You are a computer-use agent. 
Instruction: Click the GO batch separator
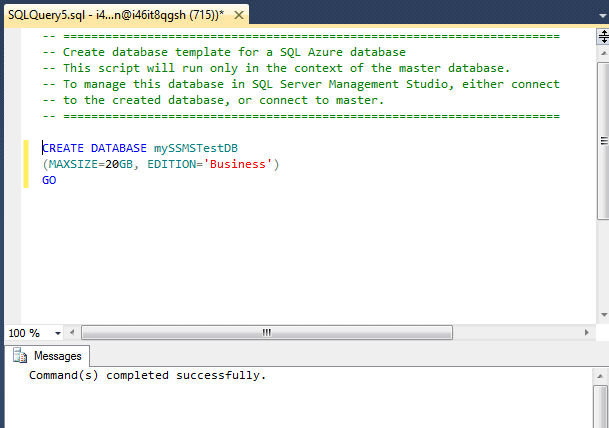click(x=49, y=180)
